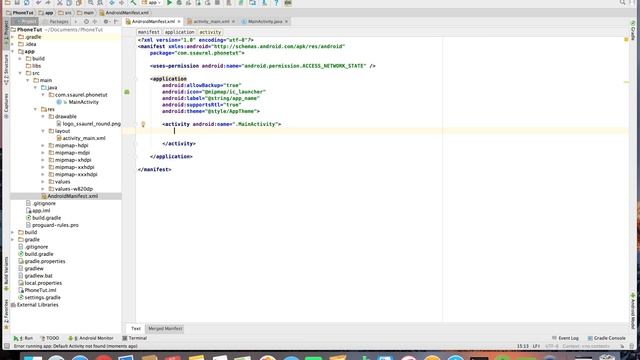Hide the Project panel with the hide icon
The image size is (640, 360).
coord(116,22)
